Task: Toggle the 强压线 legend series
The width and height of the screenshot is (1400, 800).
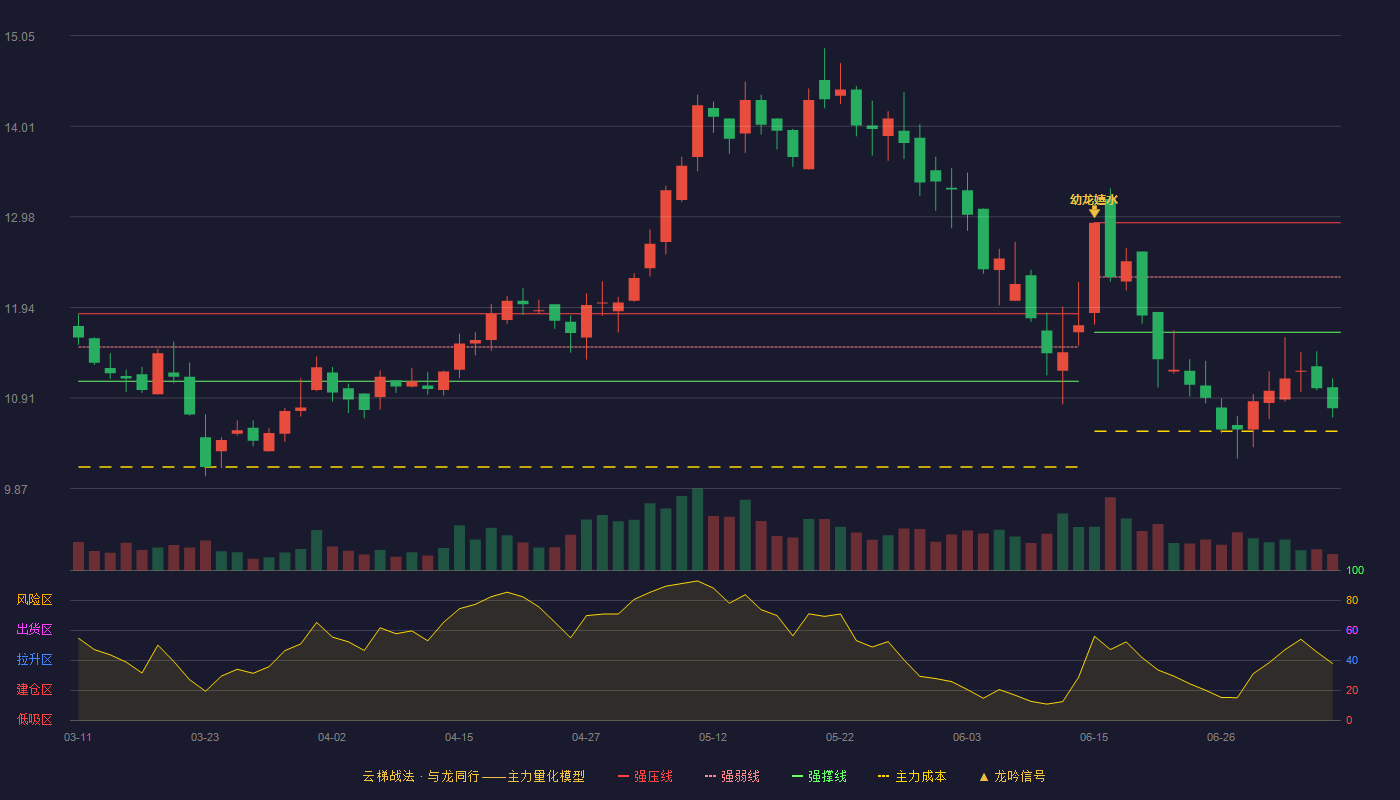Action: pyautogui.click(x=645, y=776)
